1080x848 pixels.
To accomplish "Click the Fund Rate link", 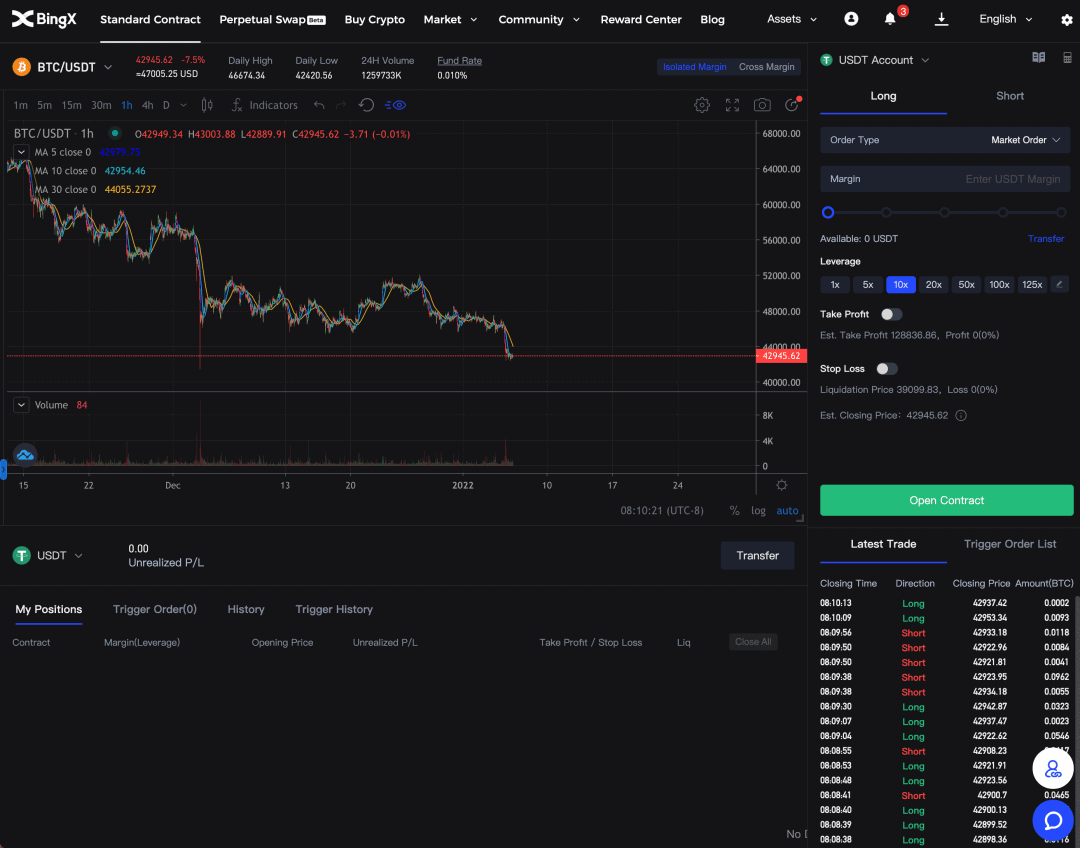I will [459, 61].
